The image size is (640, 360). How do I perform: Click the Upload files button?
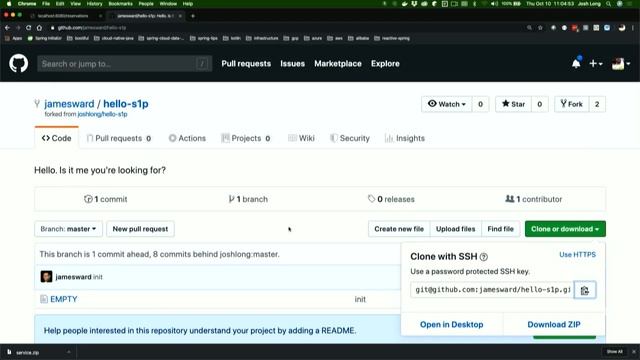tap(456, 229)
